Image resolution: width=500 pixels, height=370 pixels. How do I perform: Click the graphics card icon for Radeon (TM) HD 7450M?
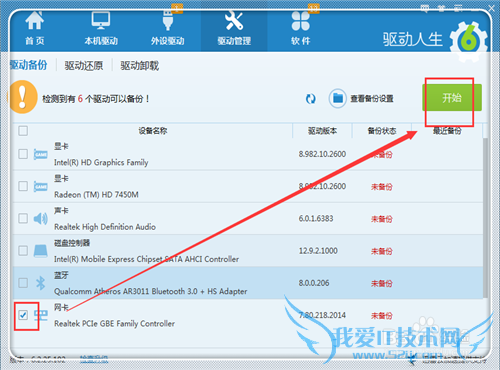pos(41,187)
